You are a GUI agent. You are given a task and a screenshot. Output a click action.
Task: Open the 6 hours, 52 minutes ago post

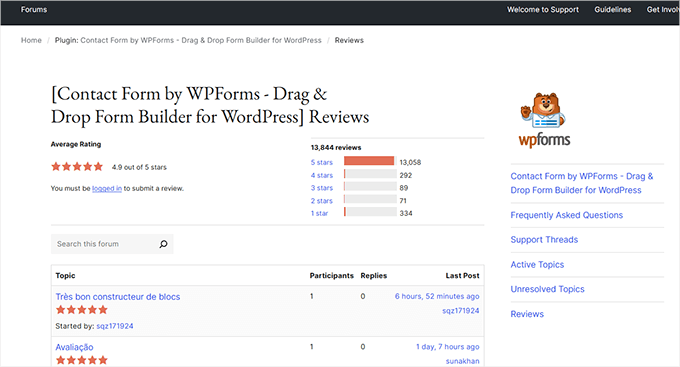coord(437,296)
